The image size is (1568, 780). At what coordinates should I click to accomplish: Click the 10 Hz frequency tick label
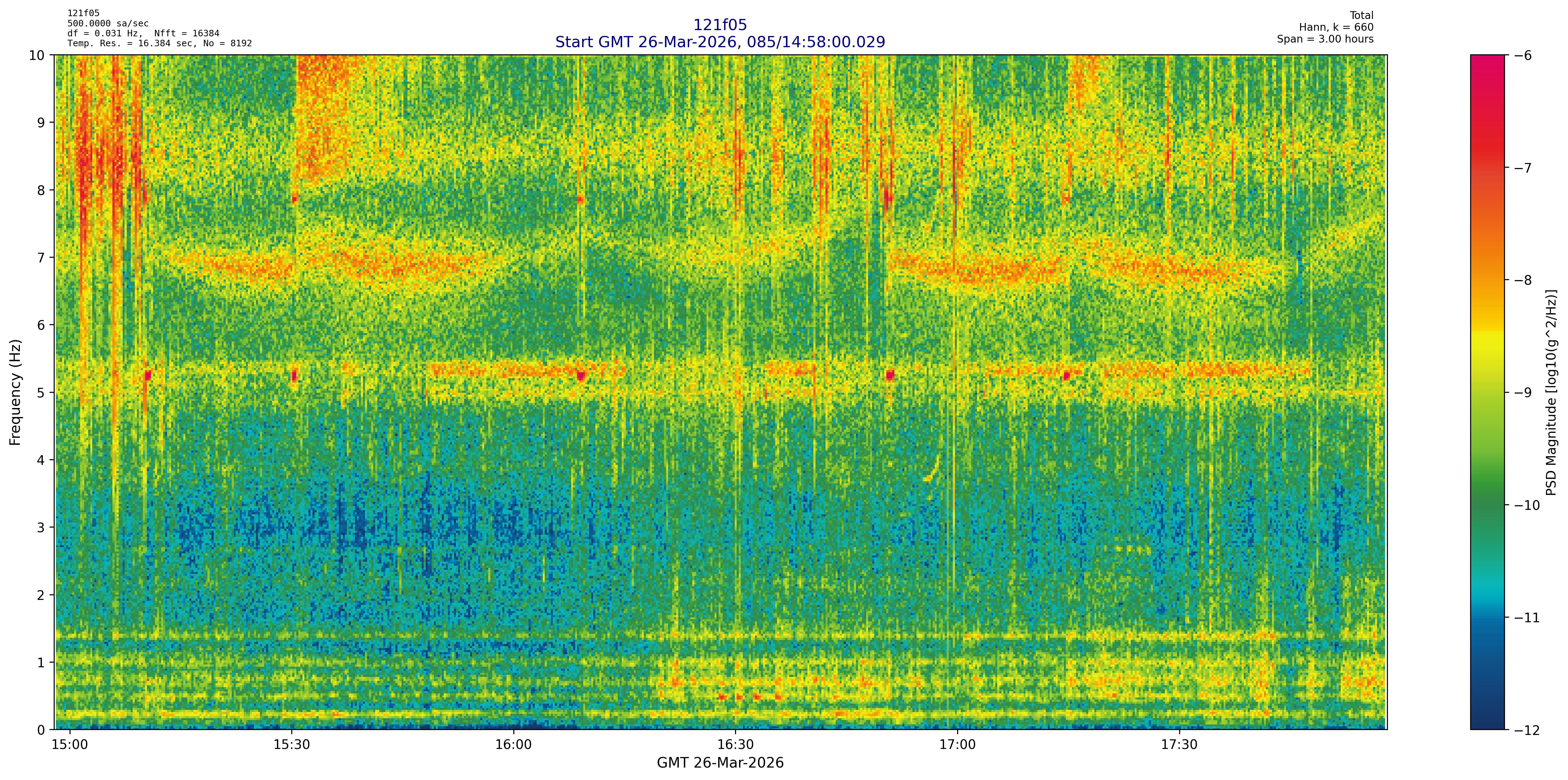pos(37,55)
